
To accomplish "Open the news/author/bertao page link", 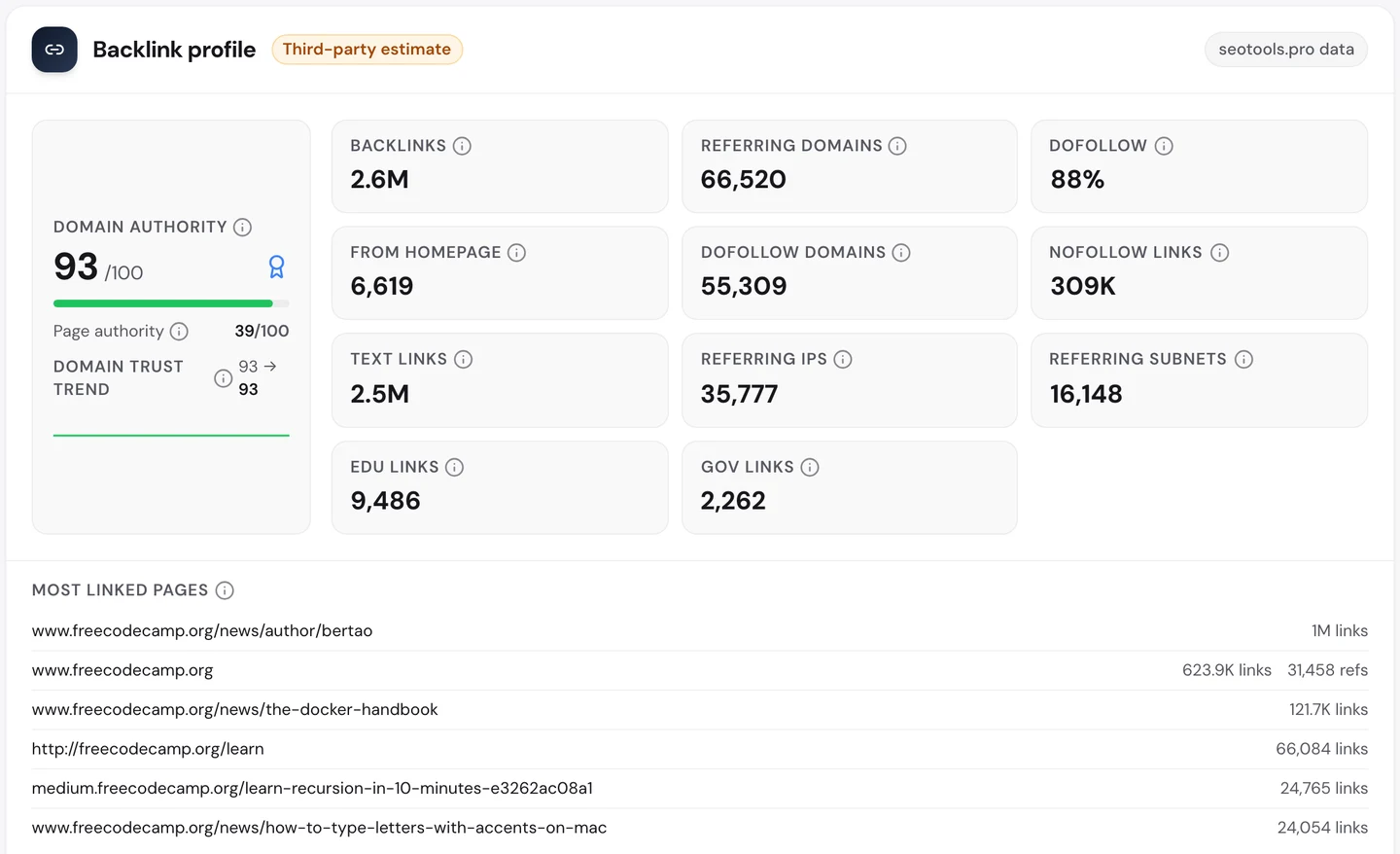I will pos(202,631).
